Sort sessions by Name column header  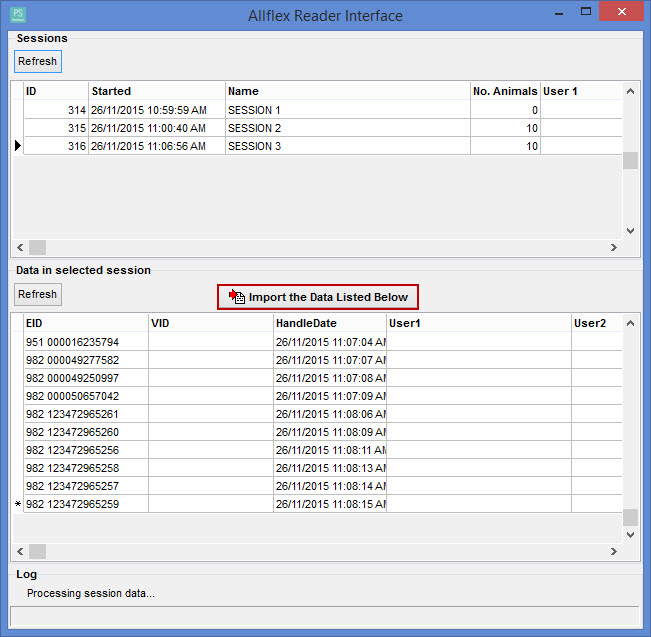(x=348, y=91)
